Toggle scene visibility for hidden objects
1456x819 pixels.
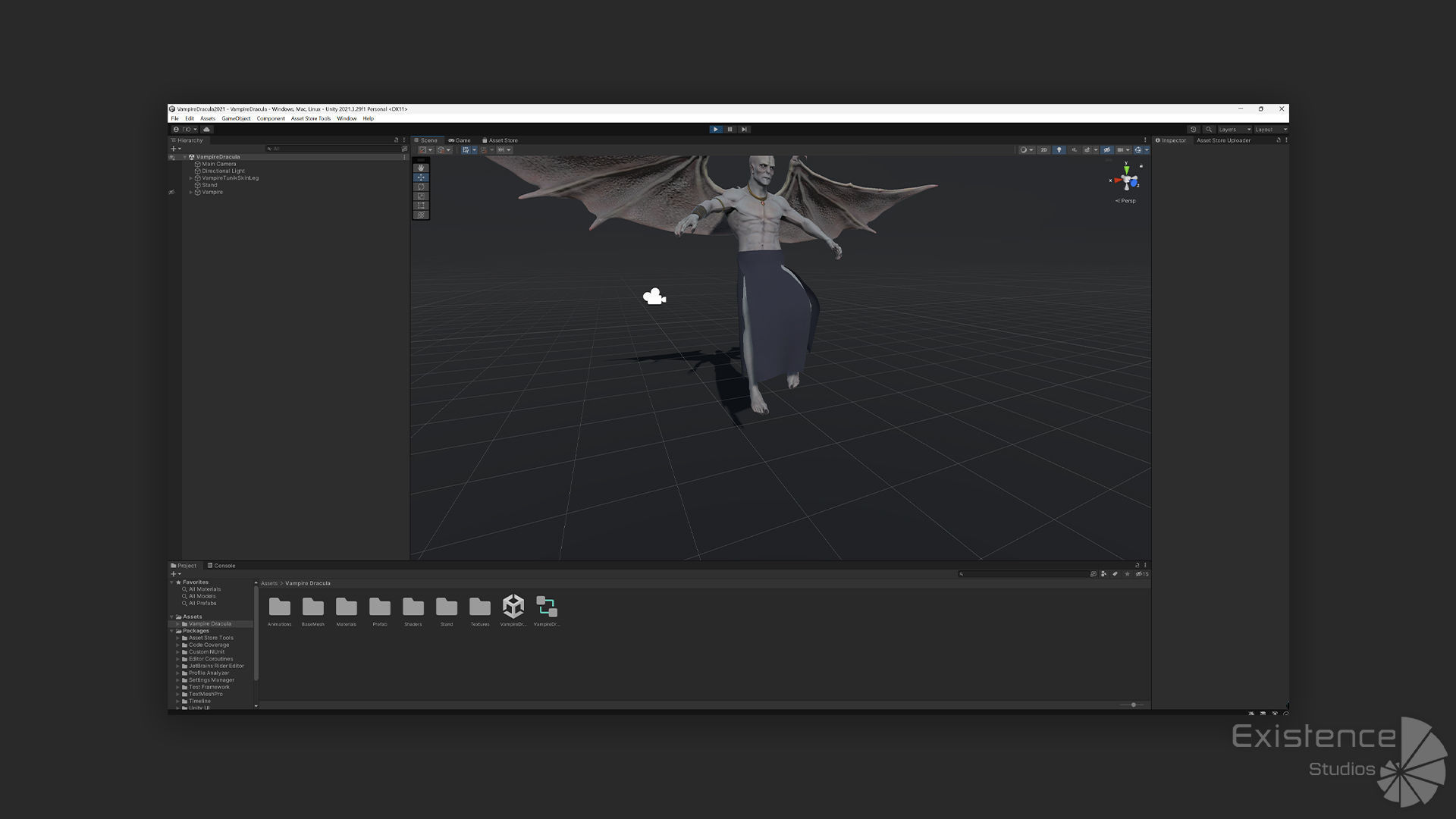point(1106,150)
